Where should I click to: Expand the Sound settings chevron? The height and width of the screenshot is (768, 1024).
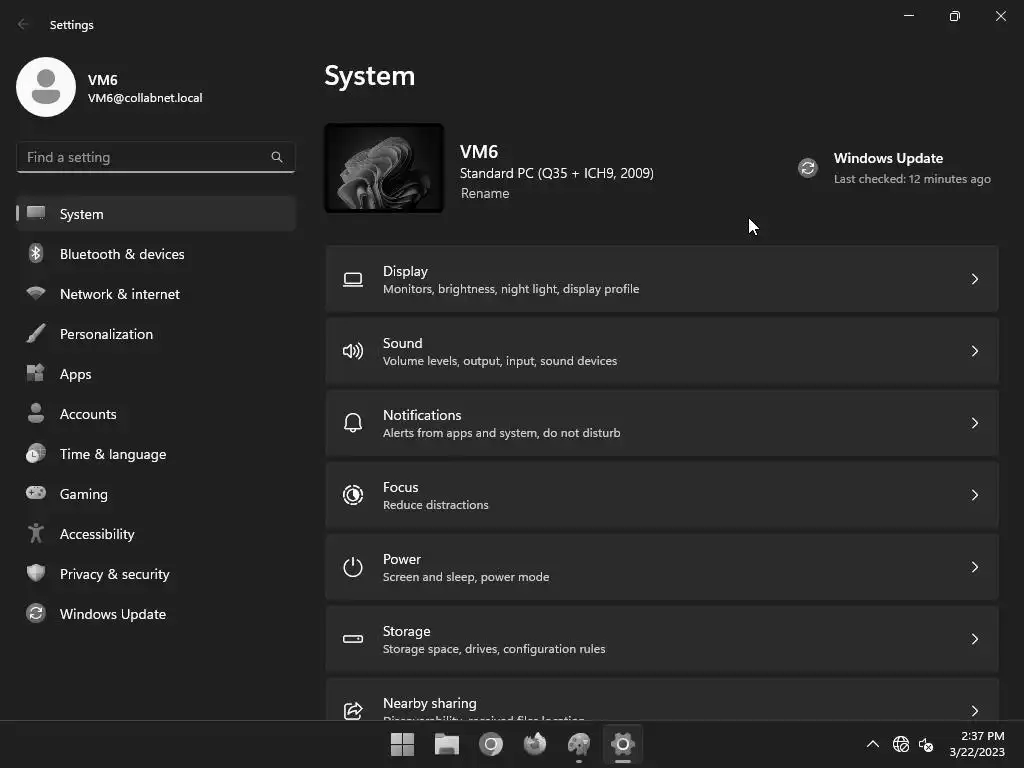tap(974, 351)
